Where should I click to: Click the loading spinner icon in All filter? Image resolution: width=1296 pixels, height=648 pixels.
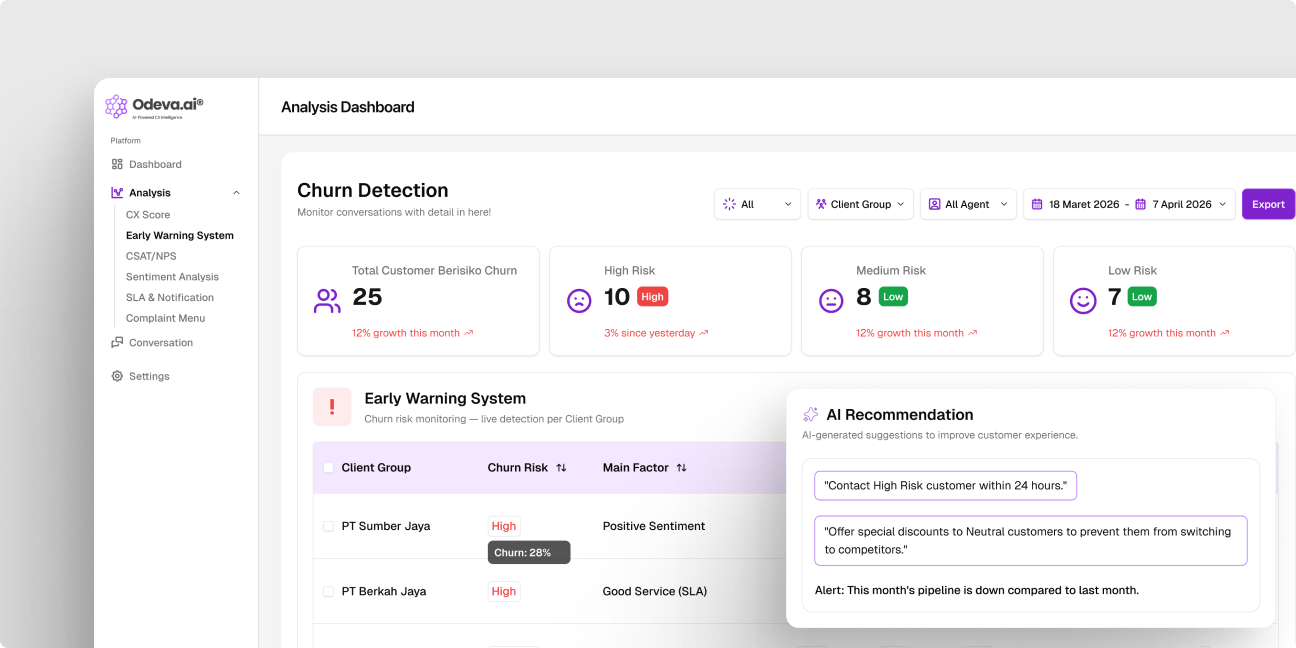729,204
